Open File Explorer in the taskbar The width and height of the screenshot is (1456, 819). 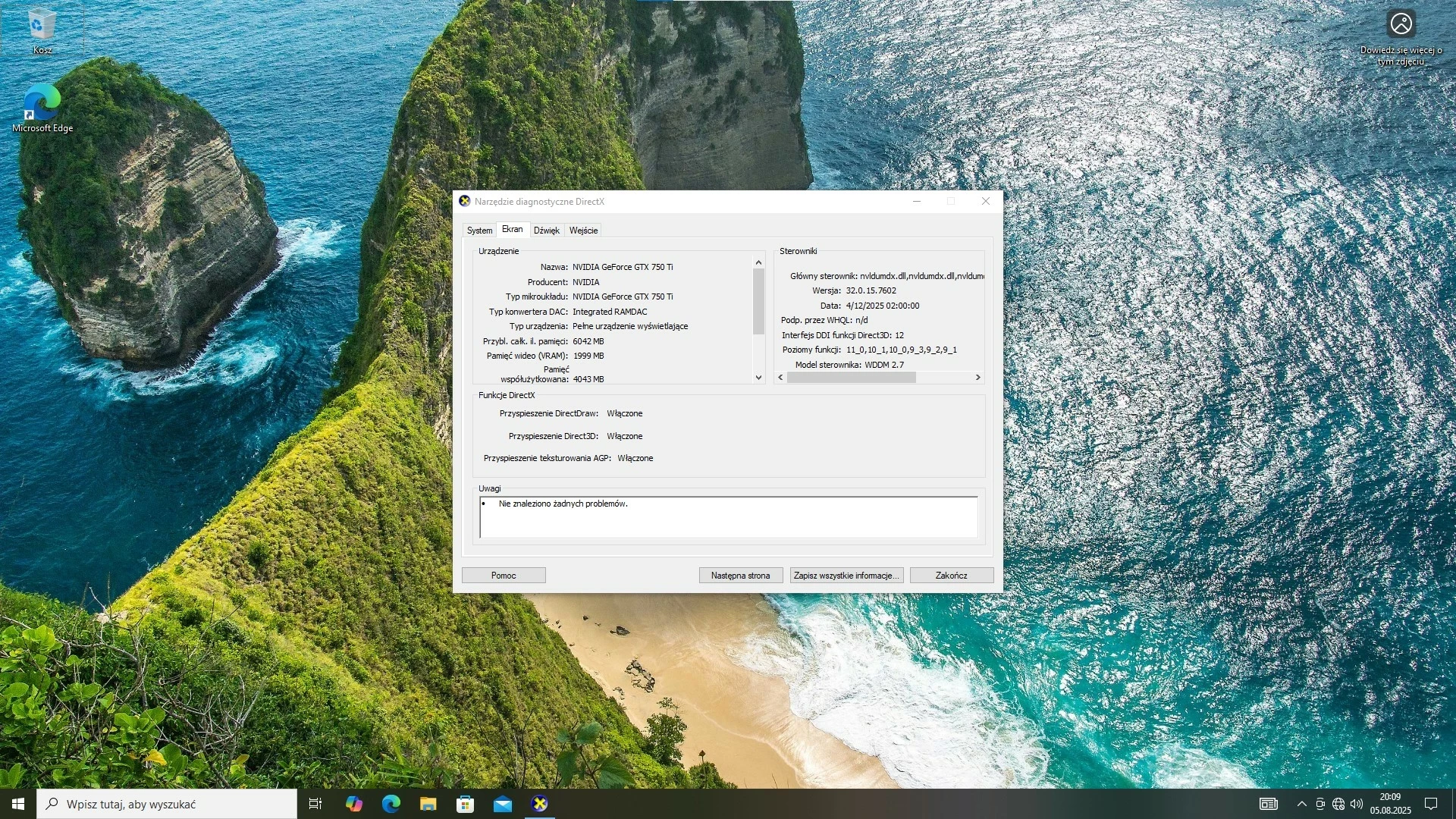(x=428, y=804)
